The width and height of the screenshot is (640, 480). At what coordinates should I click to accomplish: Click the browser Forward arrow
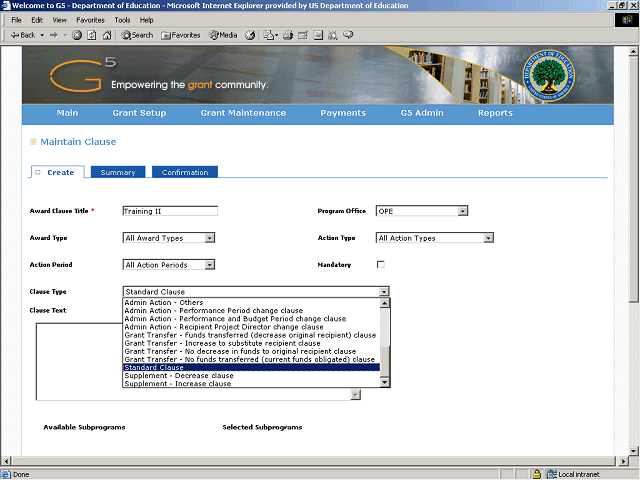pos(54,35)
